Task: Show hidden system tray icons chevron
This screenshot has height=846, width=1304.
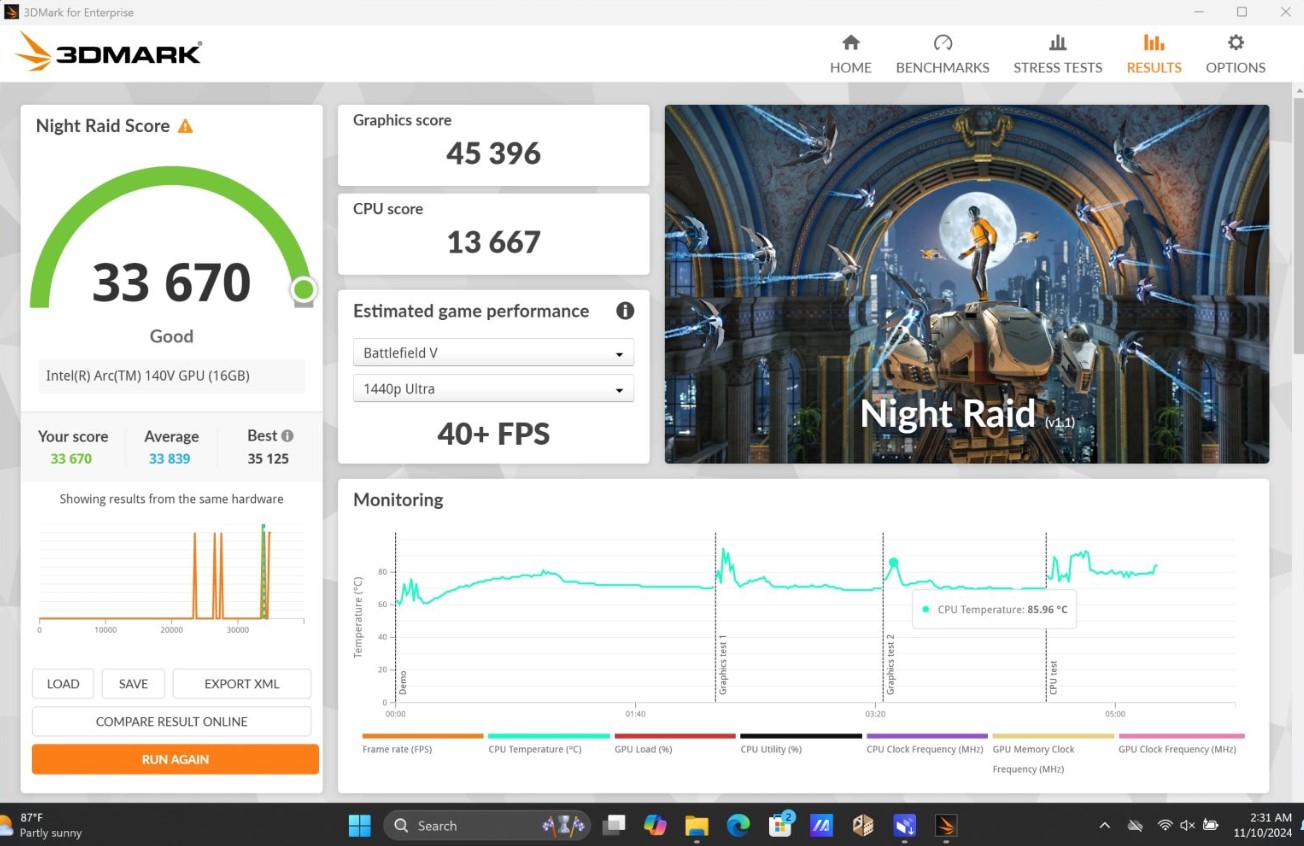Action: 1104,825
